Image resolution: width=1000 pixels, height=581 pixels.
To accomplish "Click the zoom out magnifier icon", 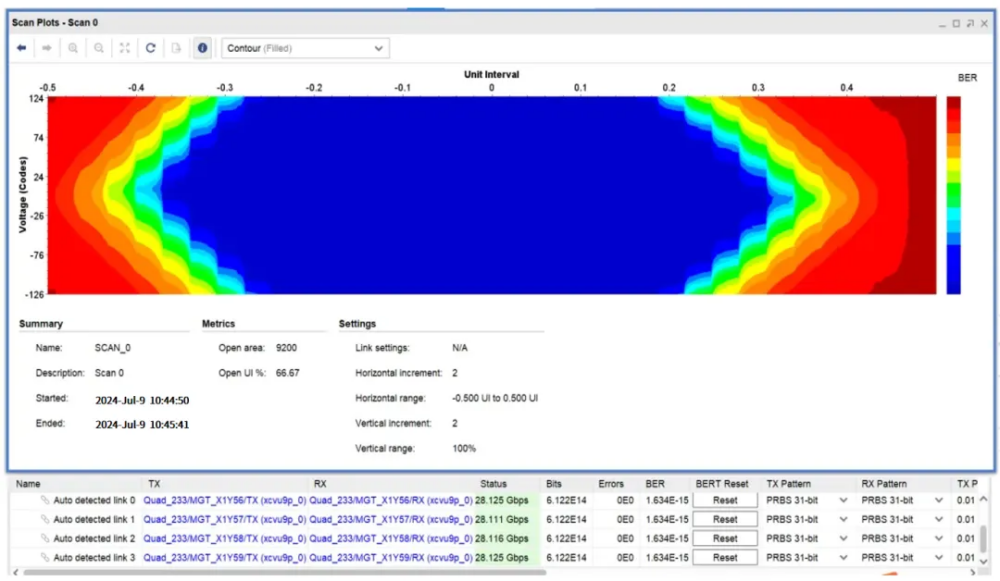I will point(99,48).
